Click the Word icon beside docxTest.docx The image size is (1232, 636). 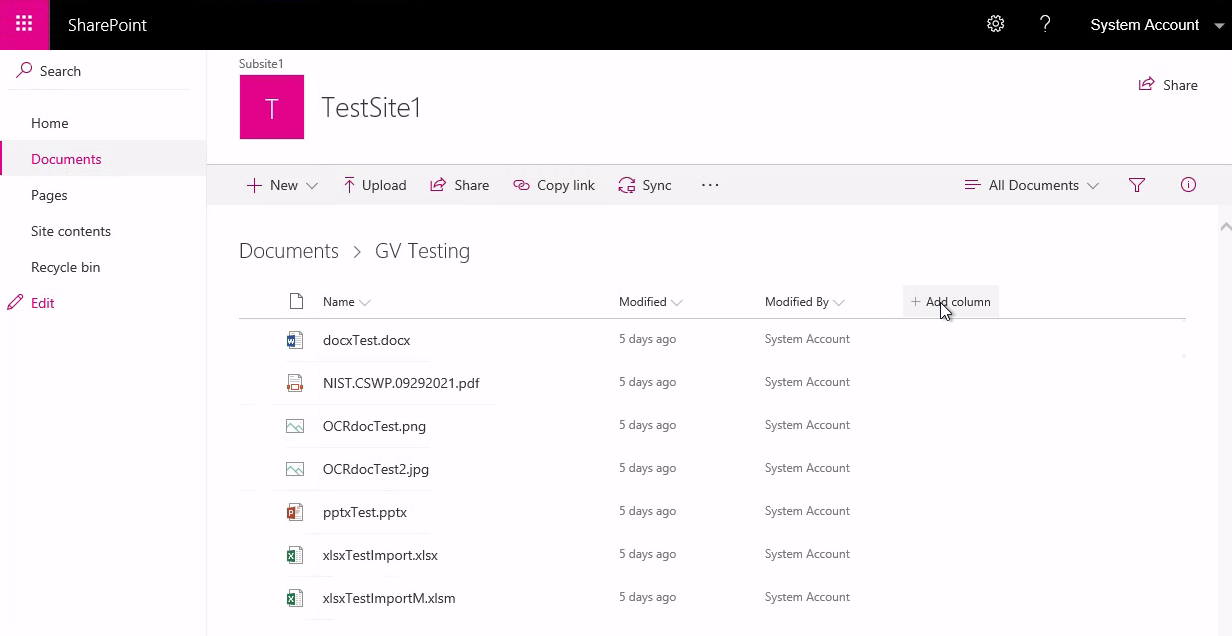click(294, 340)
